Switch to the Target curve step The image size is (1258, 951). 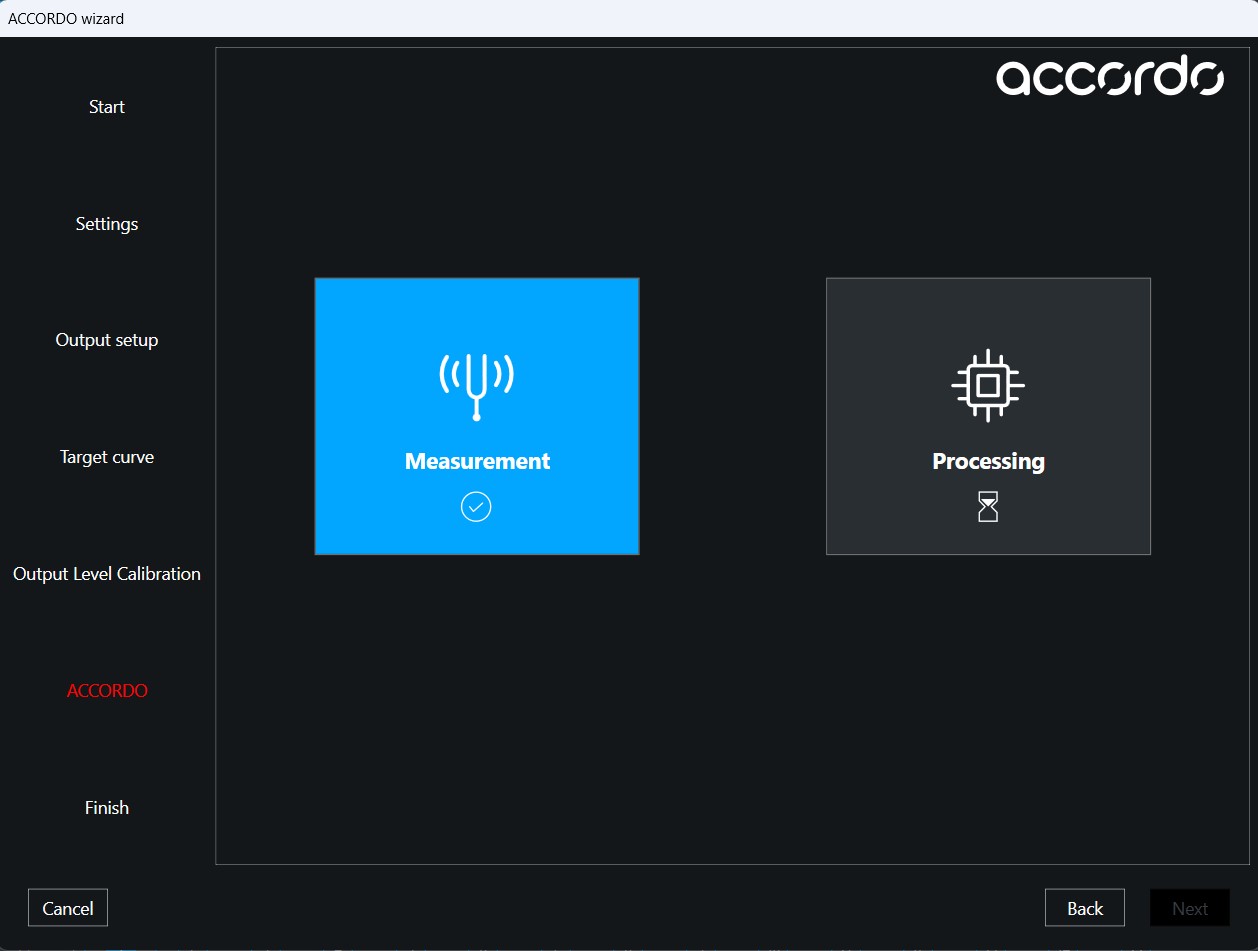pos(107,457)
